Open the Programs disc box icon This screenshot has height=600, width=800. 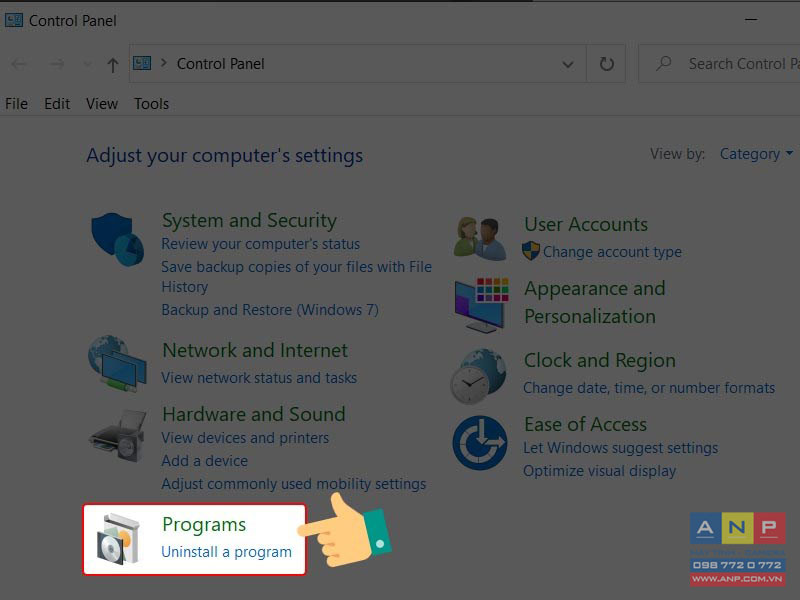(x=118, y=539)
